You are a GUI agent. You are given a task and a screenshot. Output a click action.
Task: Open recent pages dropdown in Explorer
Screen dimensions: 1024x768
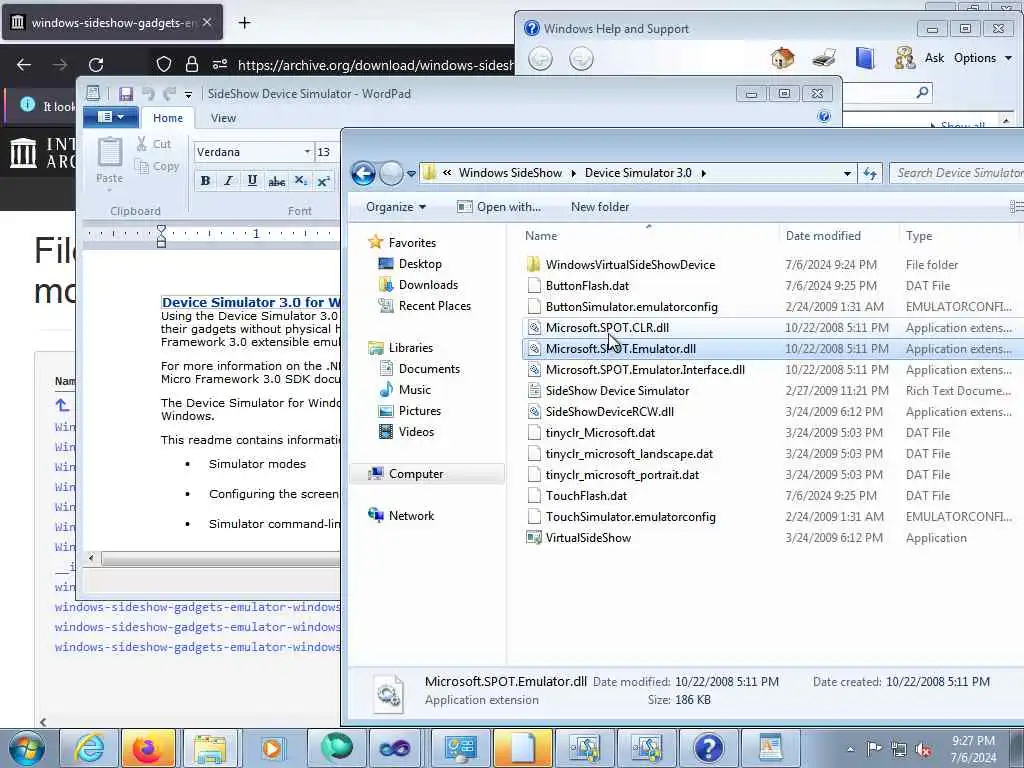(411, 174)
